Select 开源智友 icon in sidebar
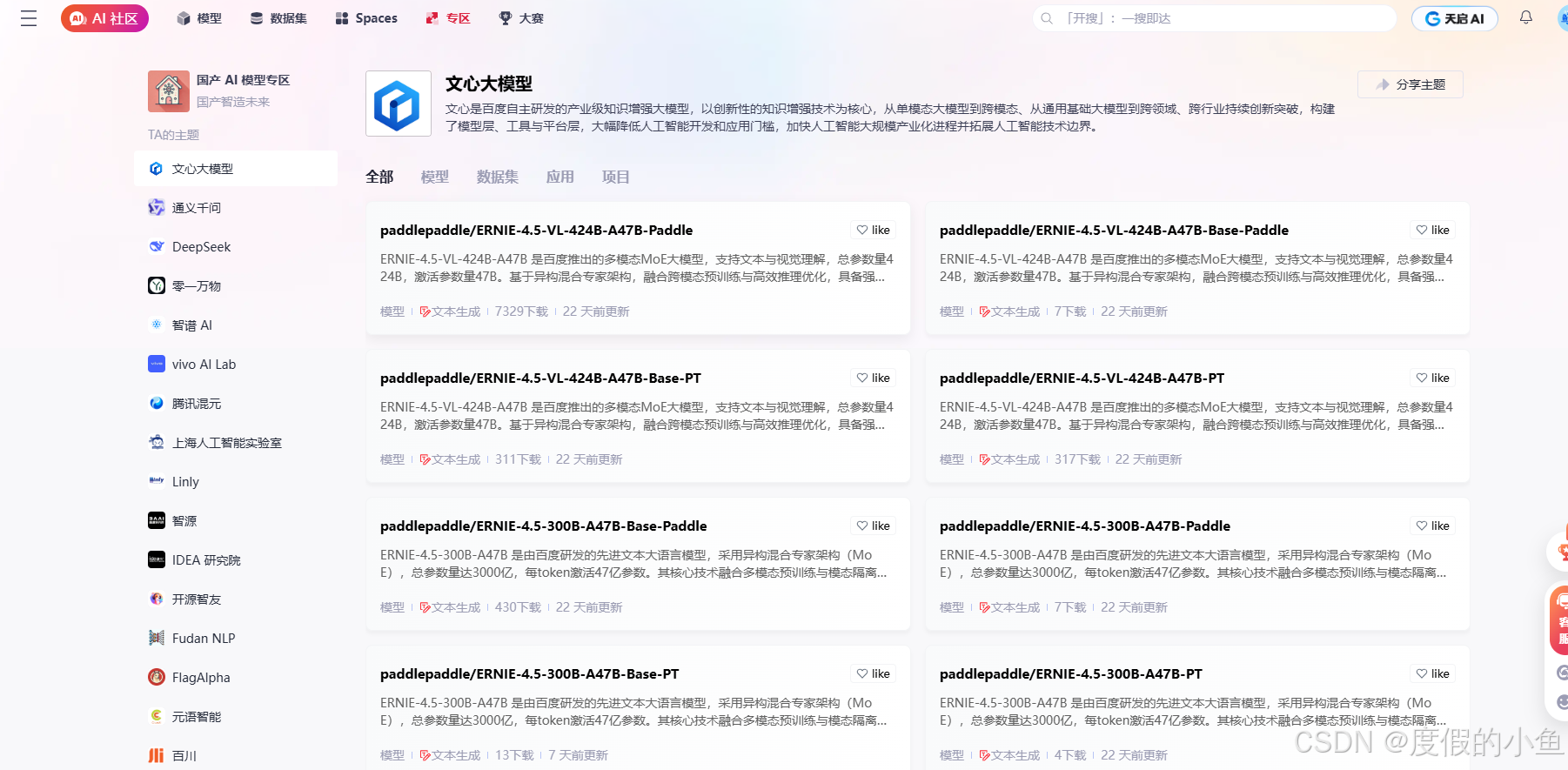 point(157,599)
